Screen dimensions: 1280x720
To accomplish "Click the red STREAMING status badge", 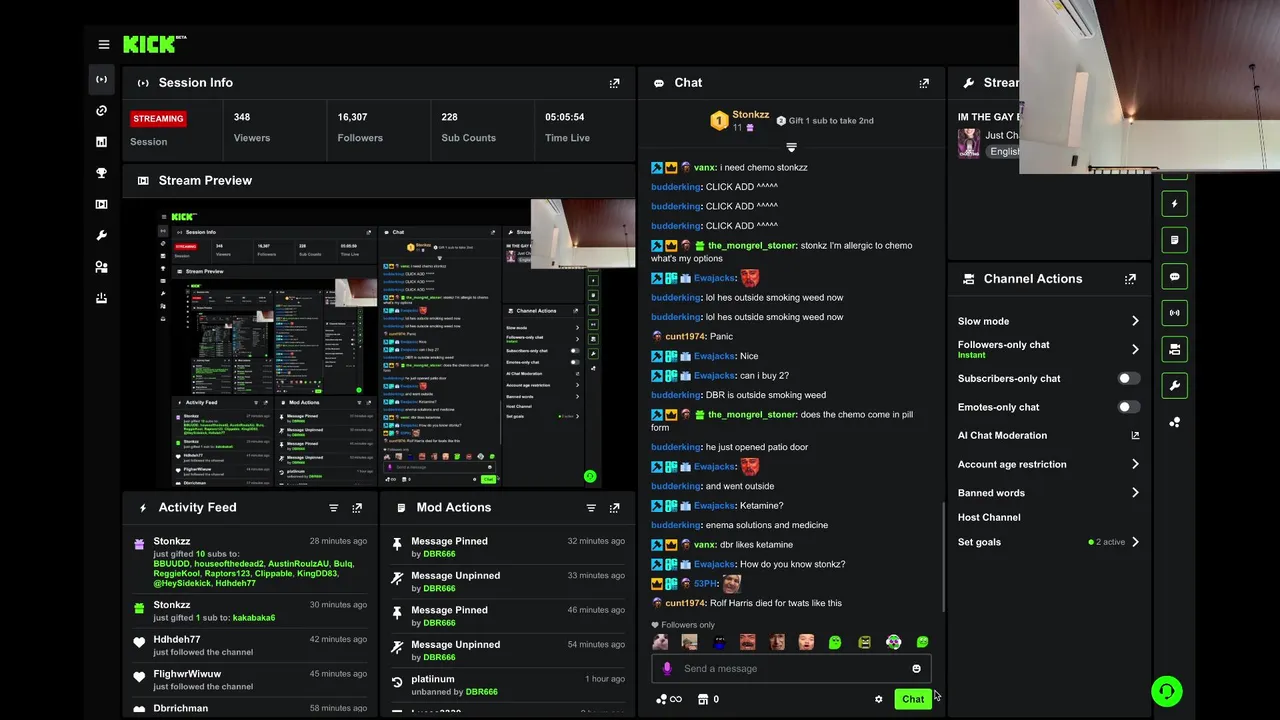I will point(158,118).
